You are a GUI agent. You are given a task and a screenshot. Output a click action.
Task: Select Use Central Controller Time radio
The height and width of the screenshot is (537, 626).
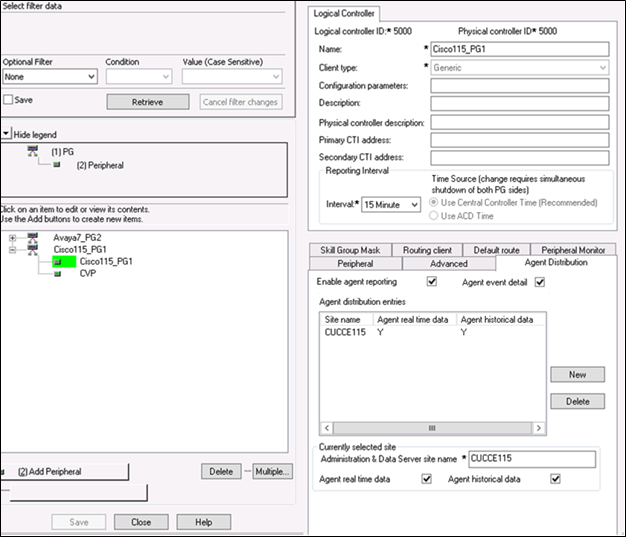click(x=434, y=202)
